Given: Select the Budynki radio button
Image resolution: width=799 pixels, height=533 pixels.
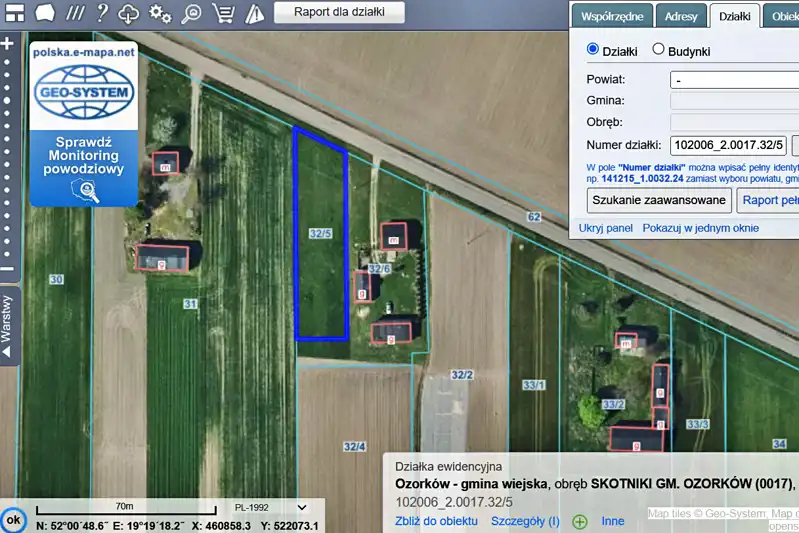Looking at the screenshot, I should tap(659, 49).
